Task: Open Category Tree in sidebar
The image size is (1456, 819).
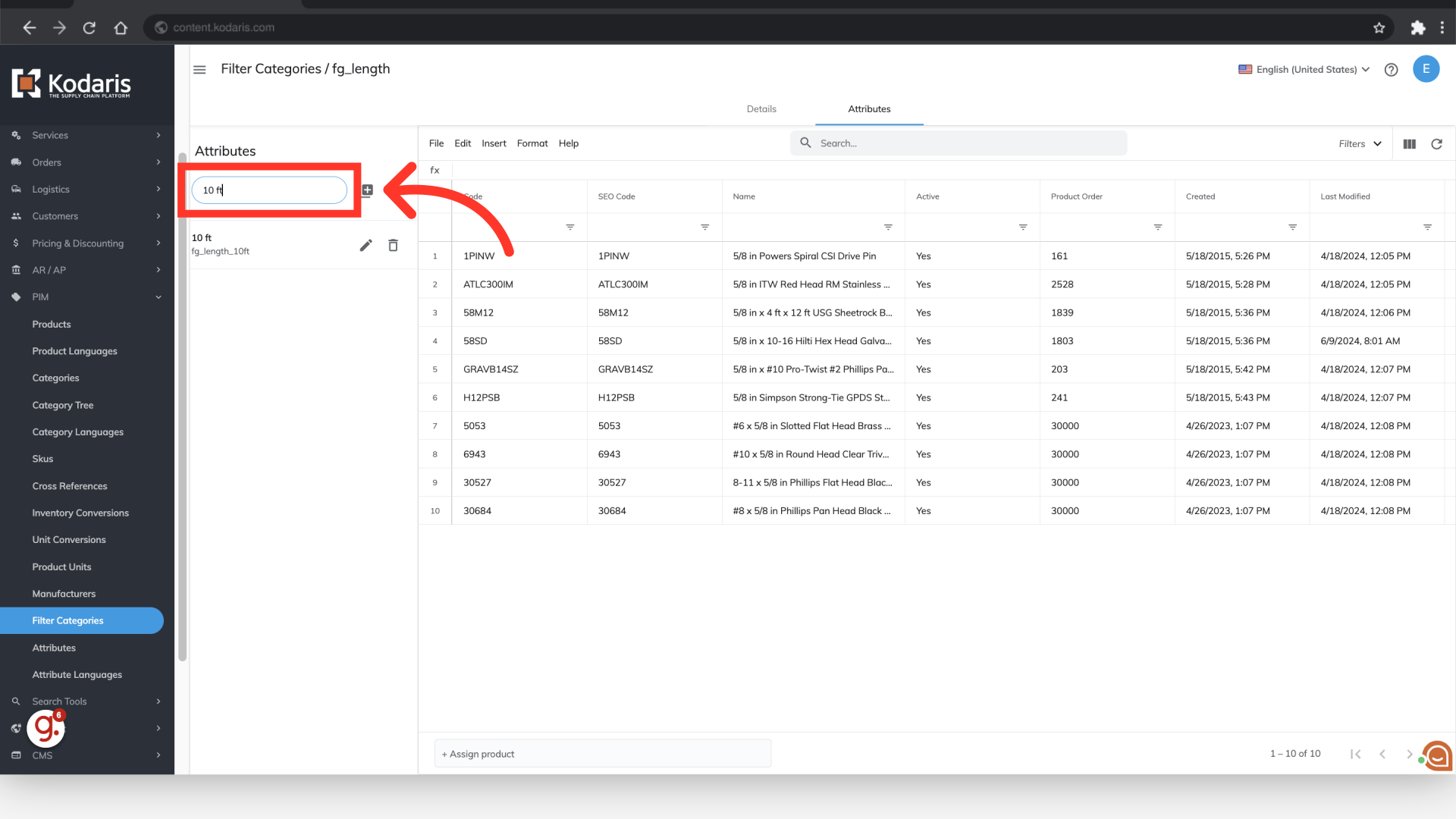Action: 63,406
